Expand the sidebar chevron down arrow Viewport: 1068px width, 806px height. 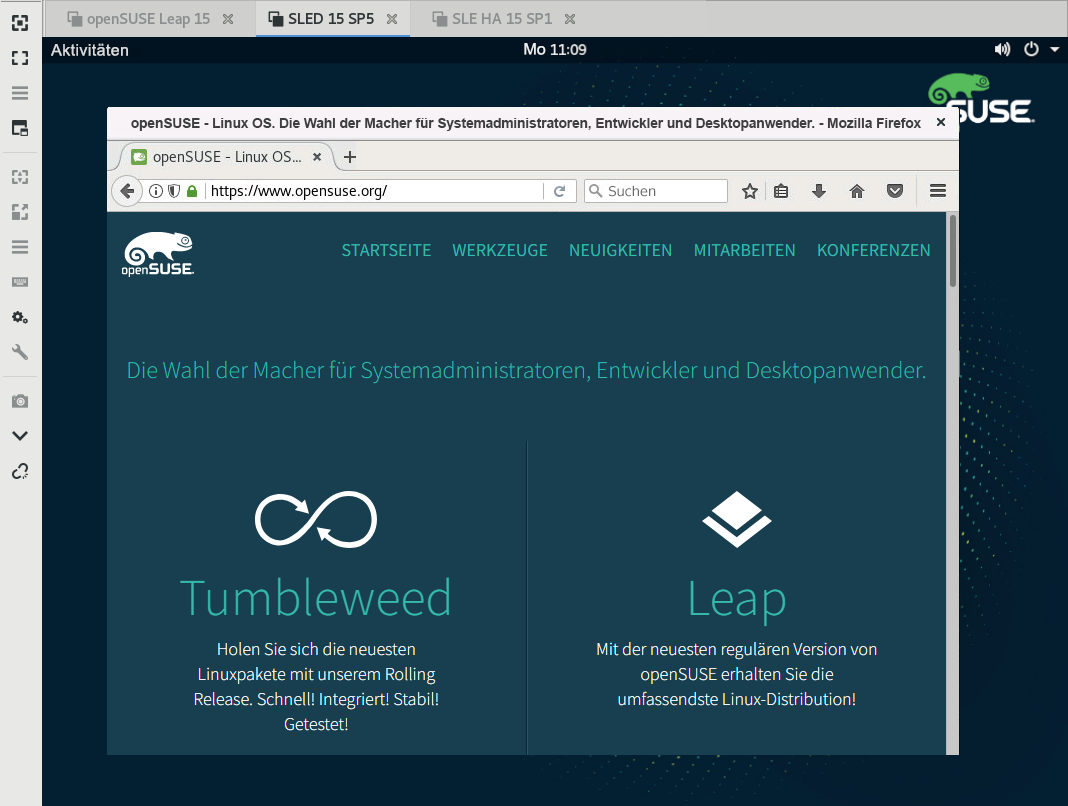pyautogui.click(x=20, y=436)
